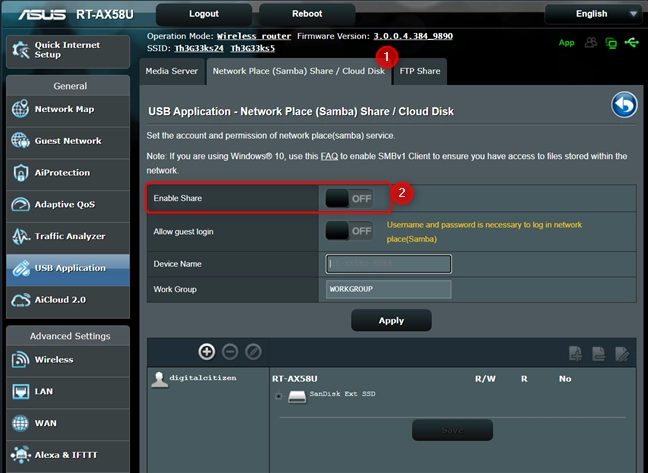The image size is (648, 473).
Task: Click the guest users status icon
Action: (x=591, y=43)
